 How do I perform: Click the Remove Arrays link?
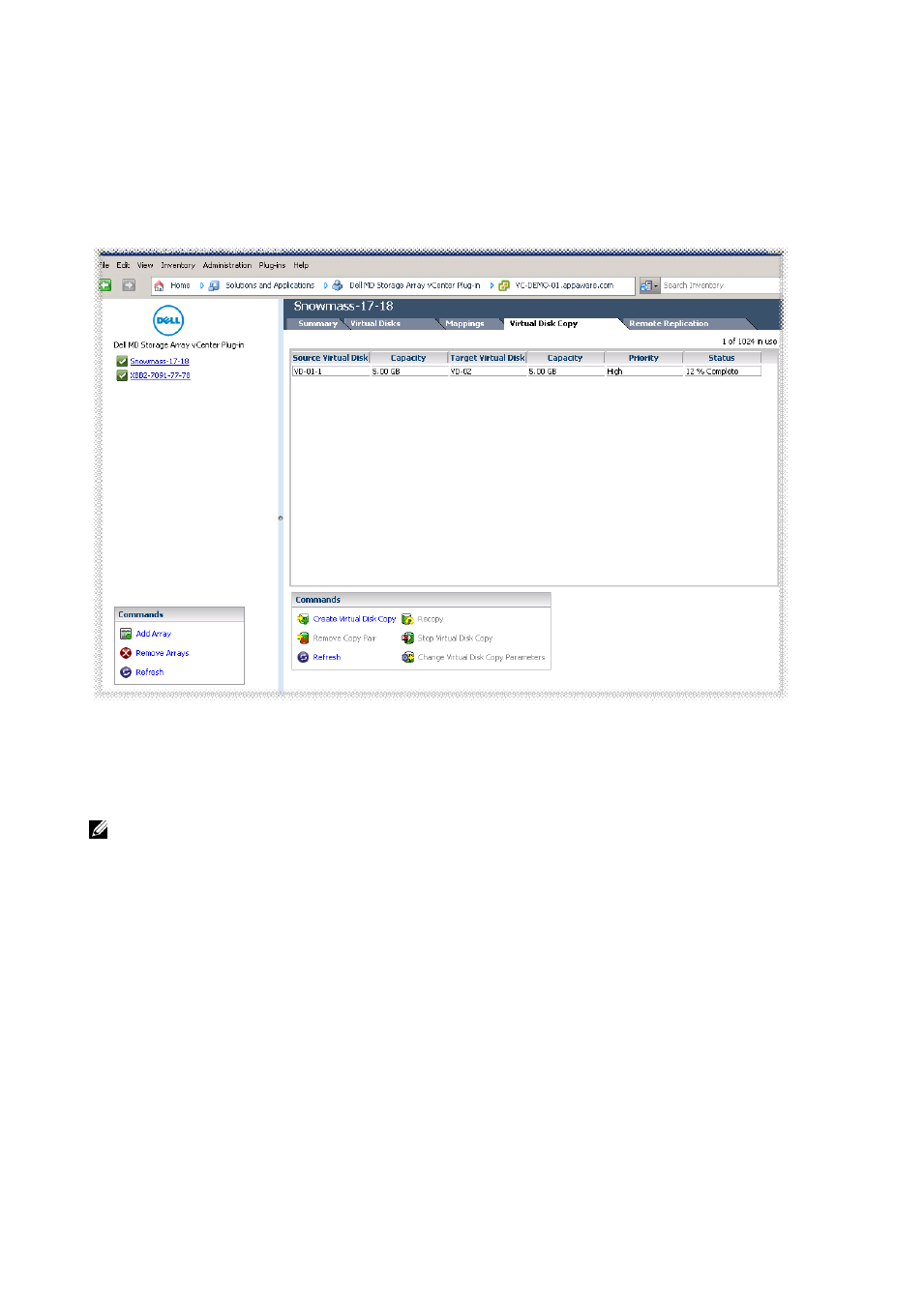[x=163, y=653]
